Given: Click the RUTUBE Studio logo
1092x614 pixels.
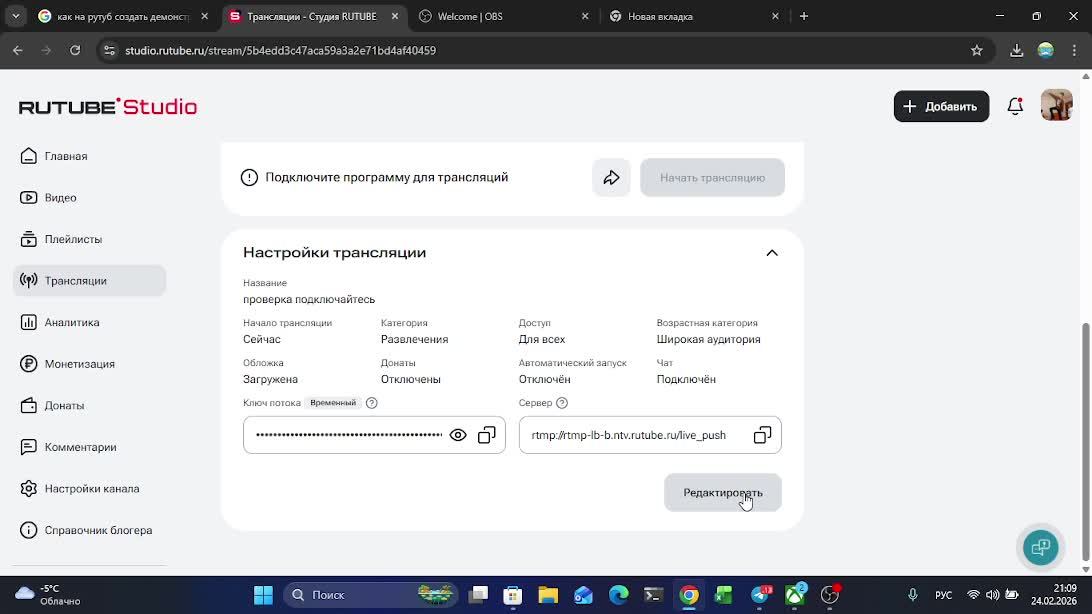Looking at the screenshot, I should point(108,107).
